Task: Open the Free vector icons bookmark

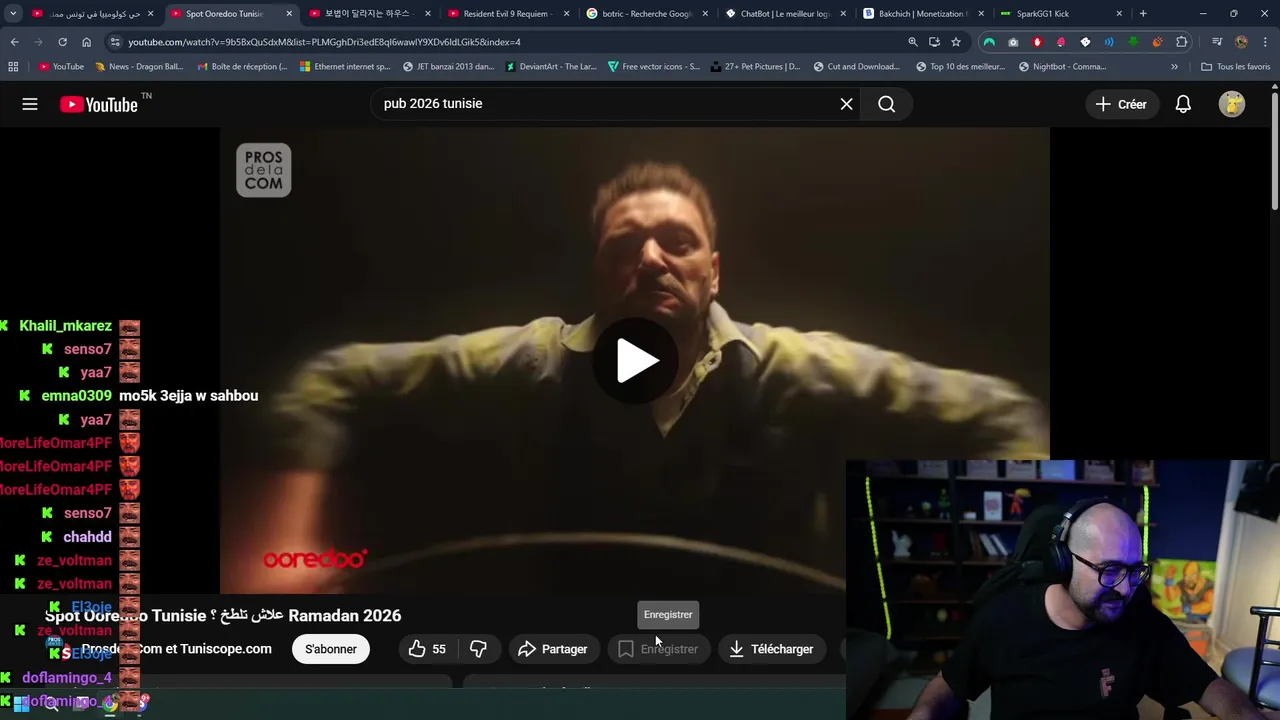Action: pos(654,67)
